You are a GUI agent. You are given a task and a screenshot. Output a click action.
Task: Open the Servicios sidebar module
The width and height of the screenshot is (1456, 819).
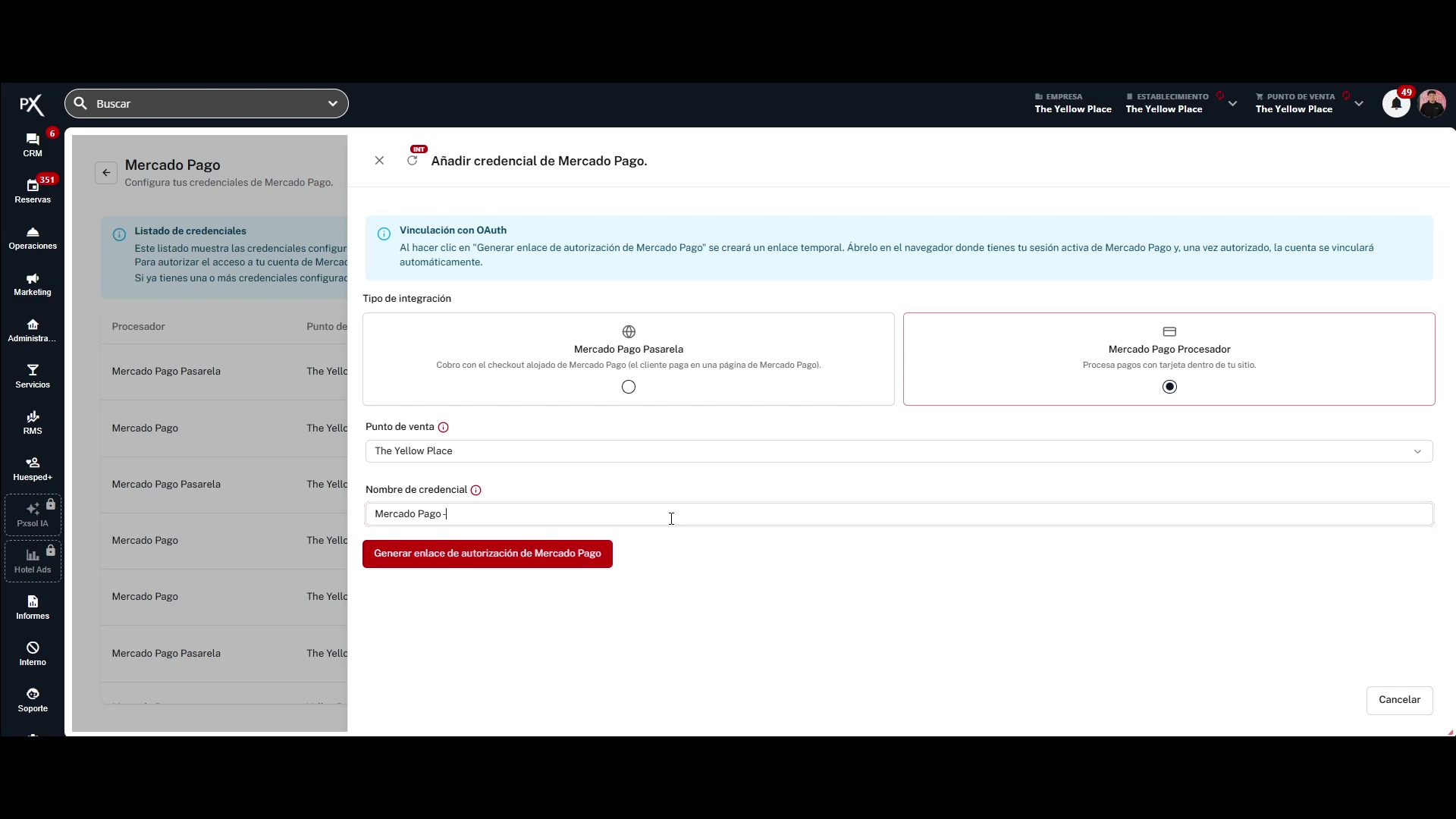[x=33, y=376]
